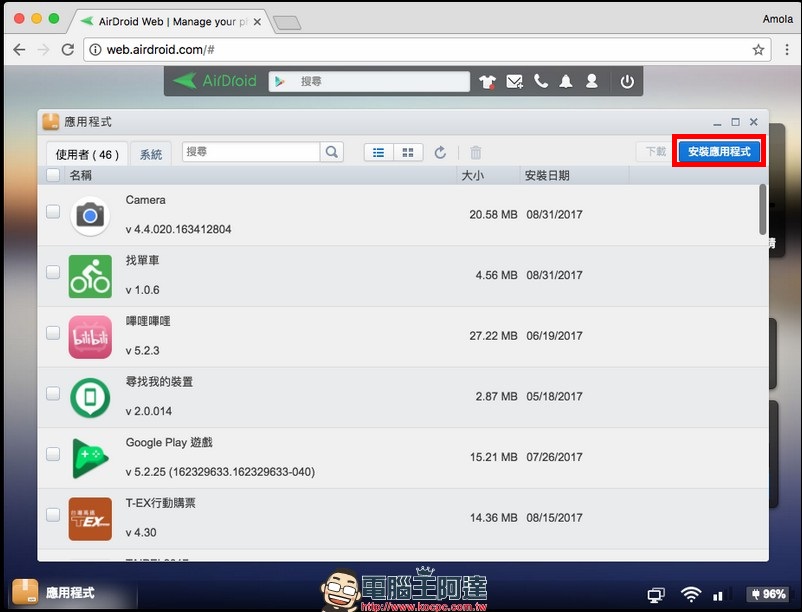Switch to list view
802x612 pixels.
[378, 152]
